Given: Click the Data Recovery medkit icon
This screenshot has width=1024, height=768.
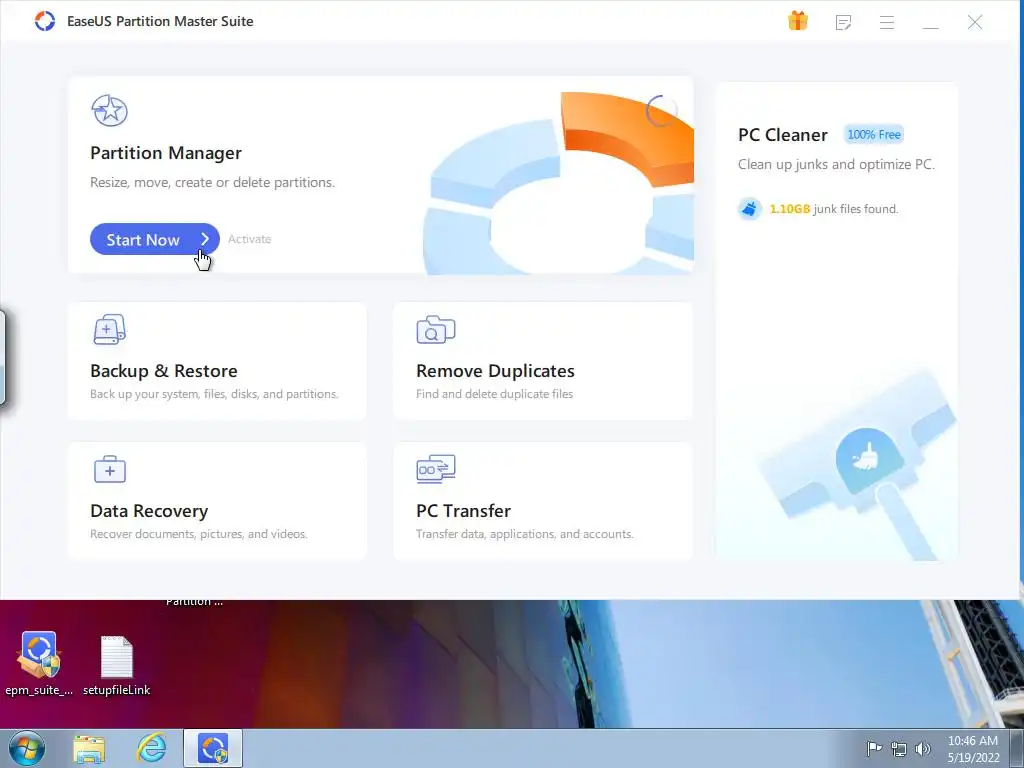Looking at the screenshot, I should point(110,469).
